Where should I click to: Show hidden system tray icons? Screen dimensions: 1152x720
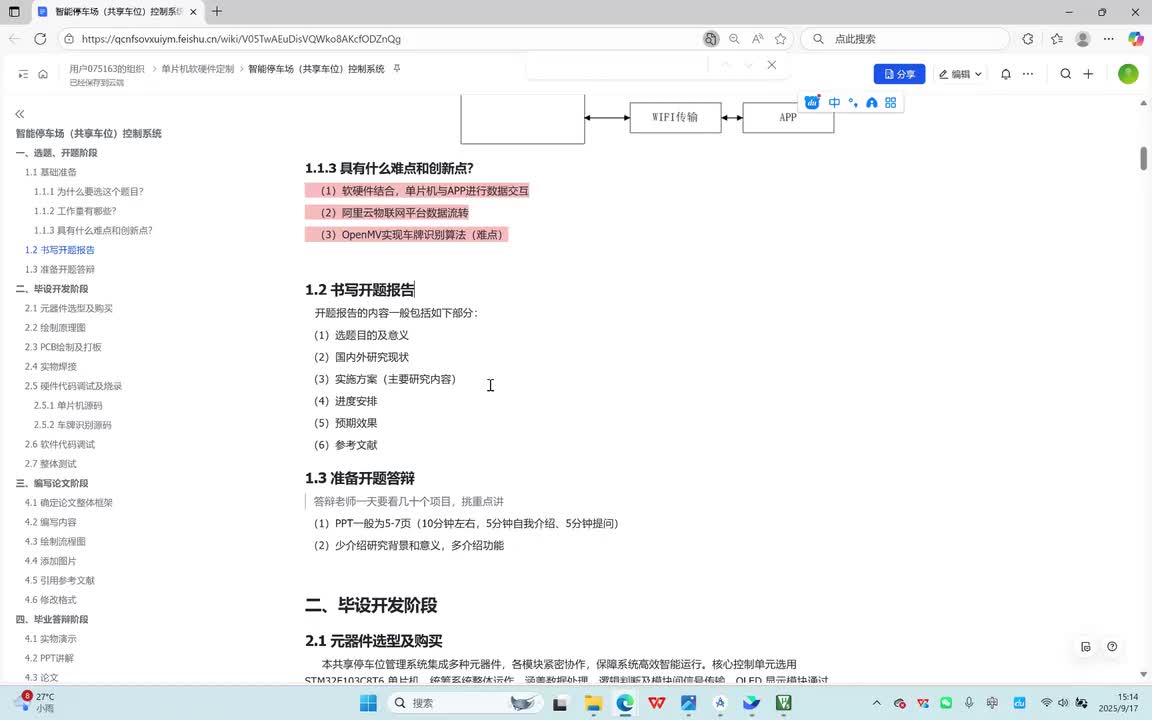click(x=876, y=703)
